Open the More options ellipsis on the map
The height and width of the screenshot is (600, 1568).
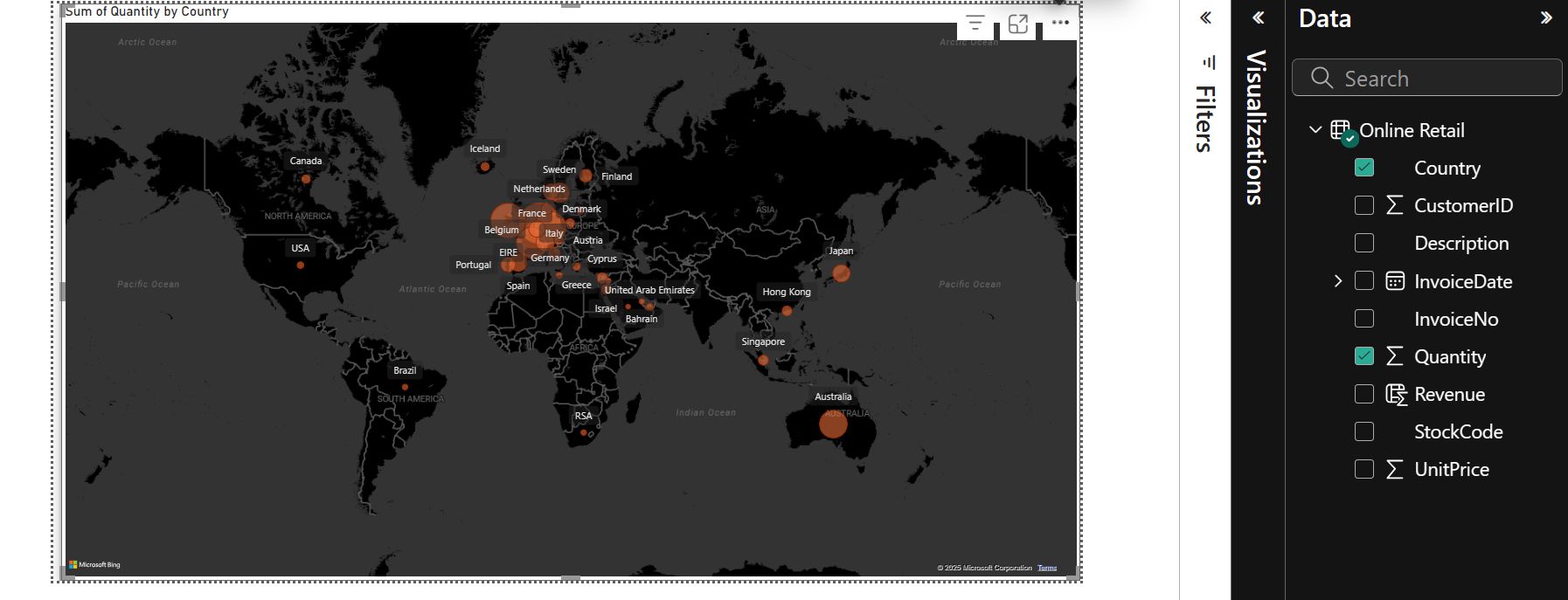click(1060, 23)
